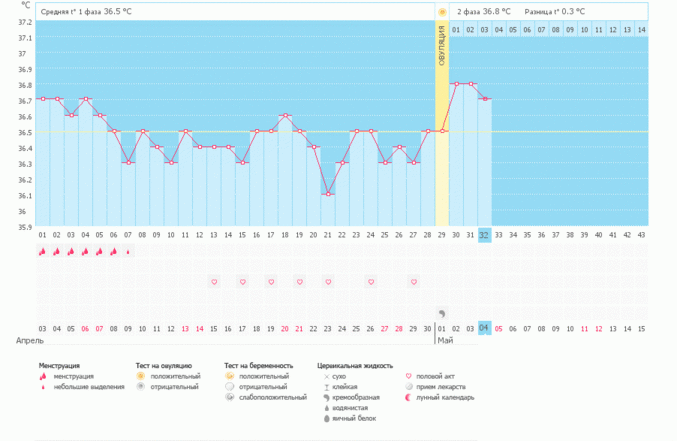Click the small spotting drop on cycle day 07
This screenshot has height=441, width=677.
coord(128,252)
